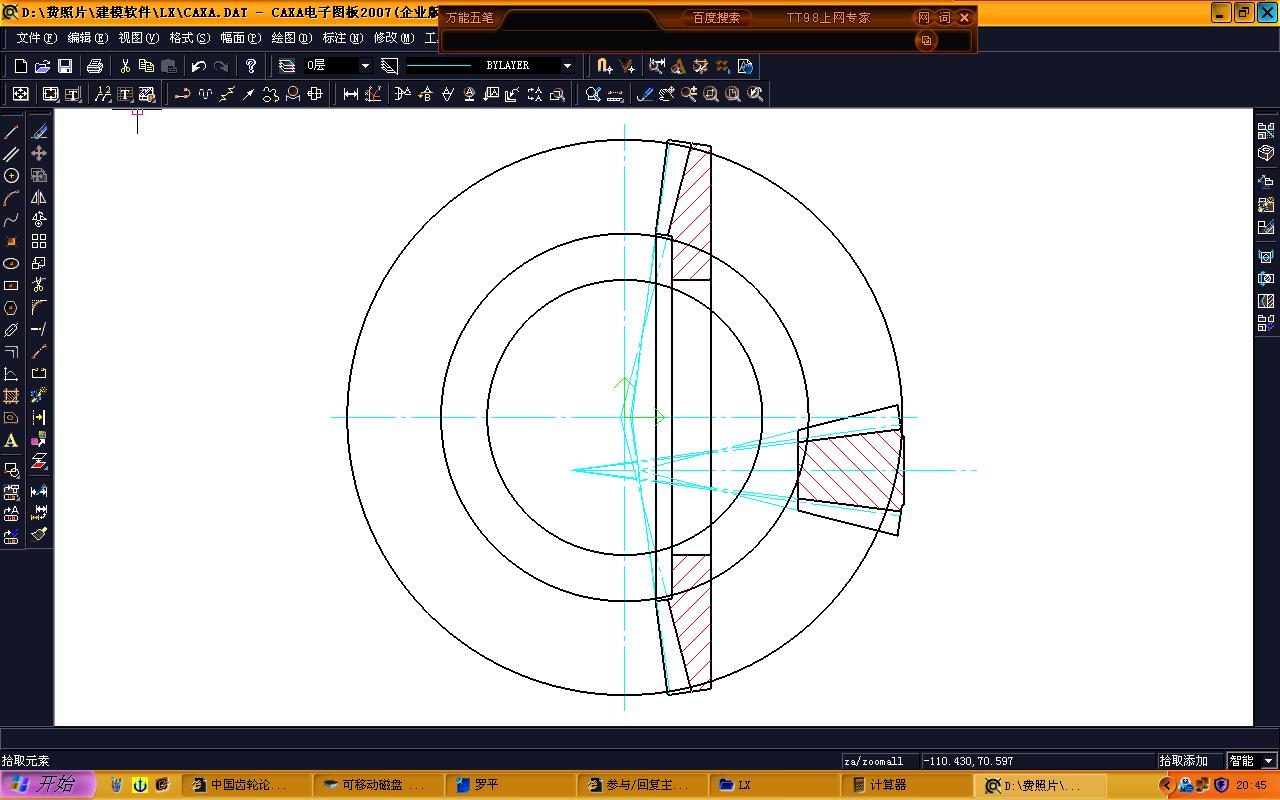Select the Rectangle drawing tool
This screenshot has height=800, width=1280.
coord(12,285)
